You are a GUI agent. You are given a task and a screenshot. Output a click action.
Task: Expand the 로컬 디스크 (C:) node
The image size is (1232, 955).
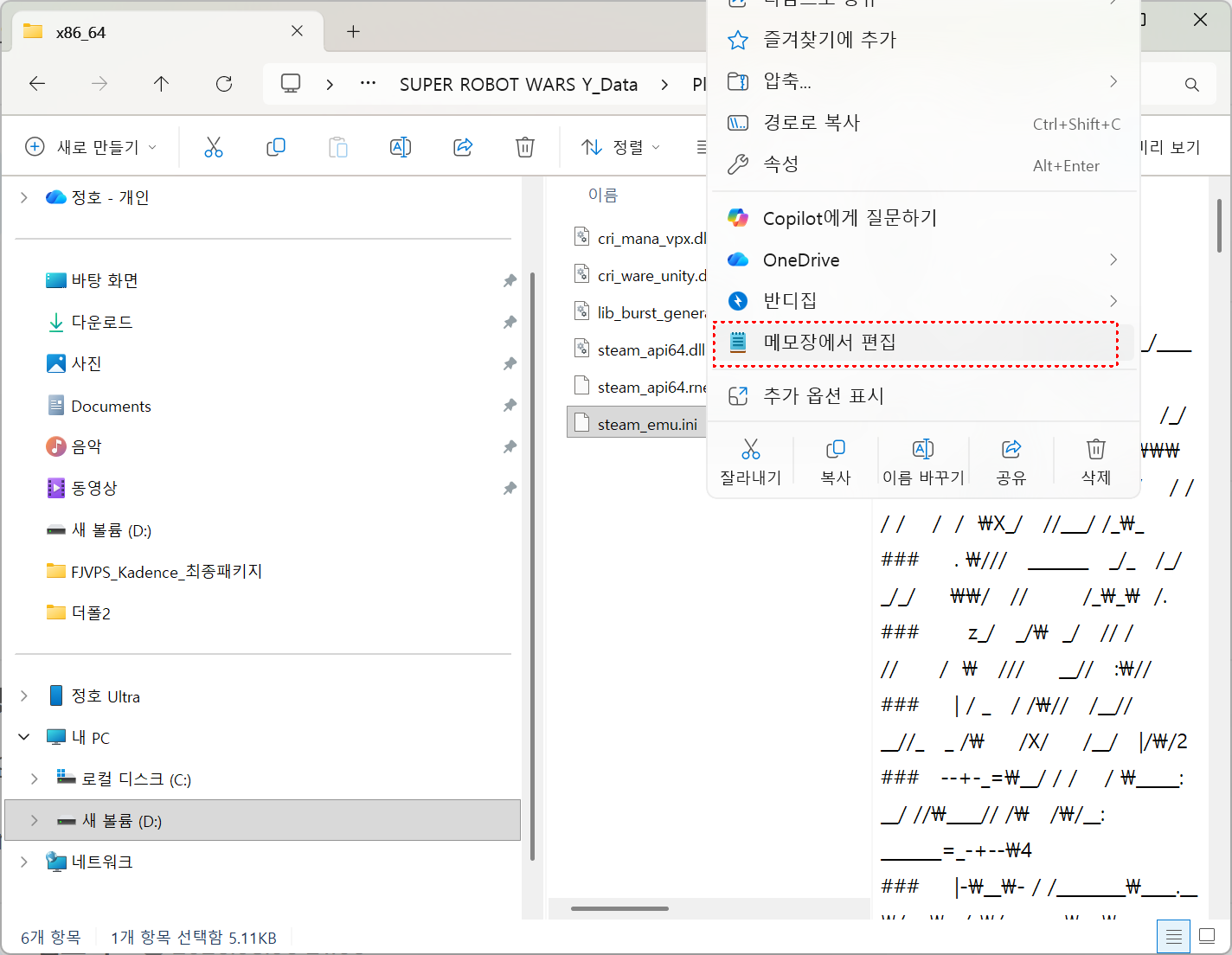point(34,779)
